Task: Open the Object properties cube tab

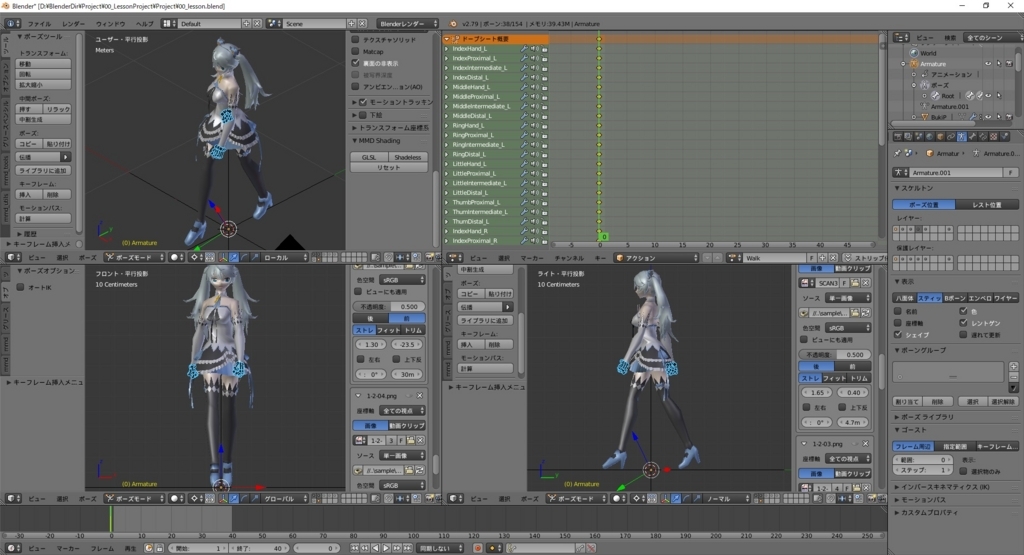Action: point(940,136)
